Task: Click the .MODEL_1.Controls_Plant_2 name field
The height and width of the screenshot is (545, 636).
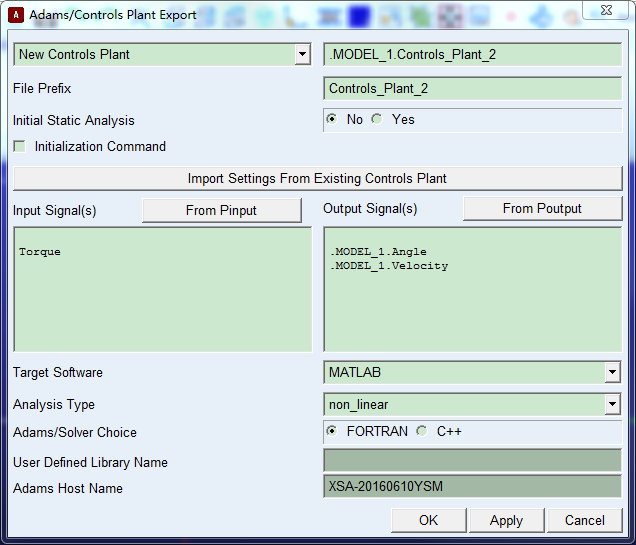Action: tap(472, 55)
